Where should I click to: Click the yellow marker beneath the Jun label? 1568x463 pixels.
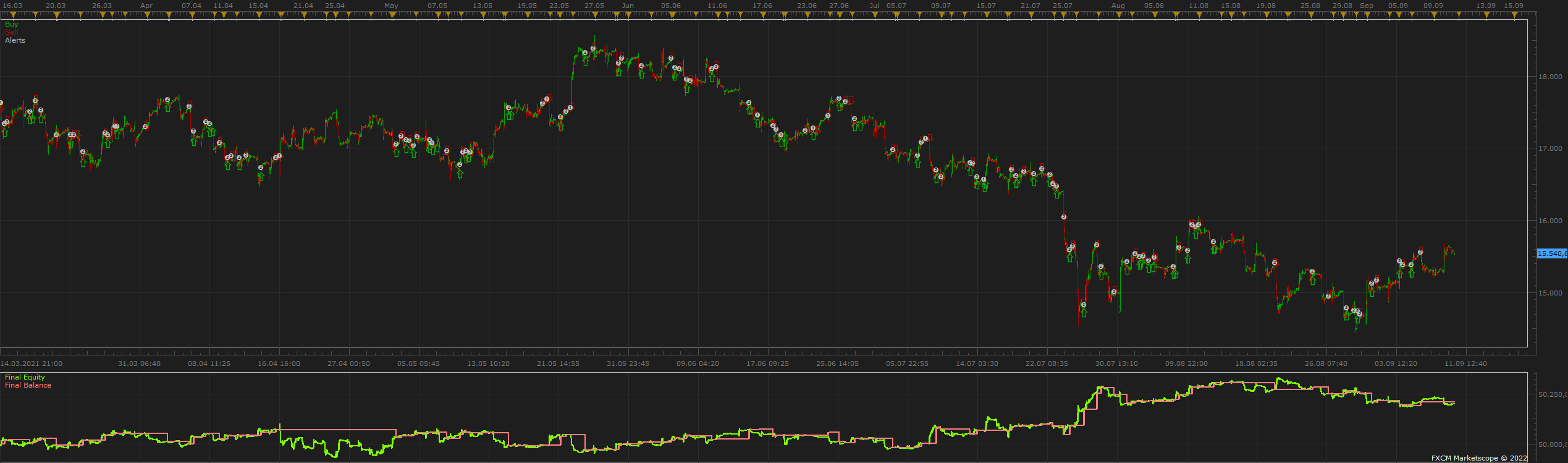pyautogui.click(x=628, y=15)
